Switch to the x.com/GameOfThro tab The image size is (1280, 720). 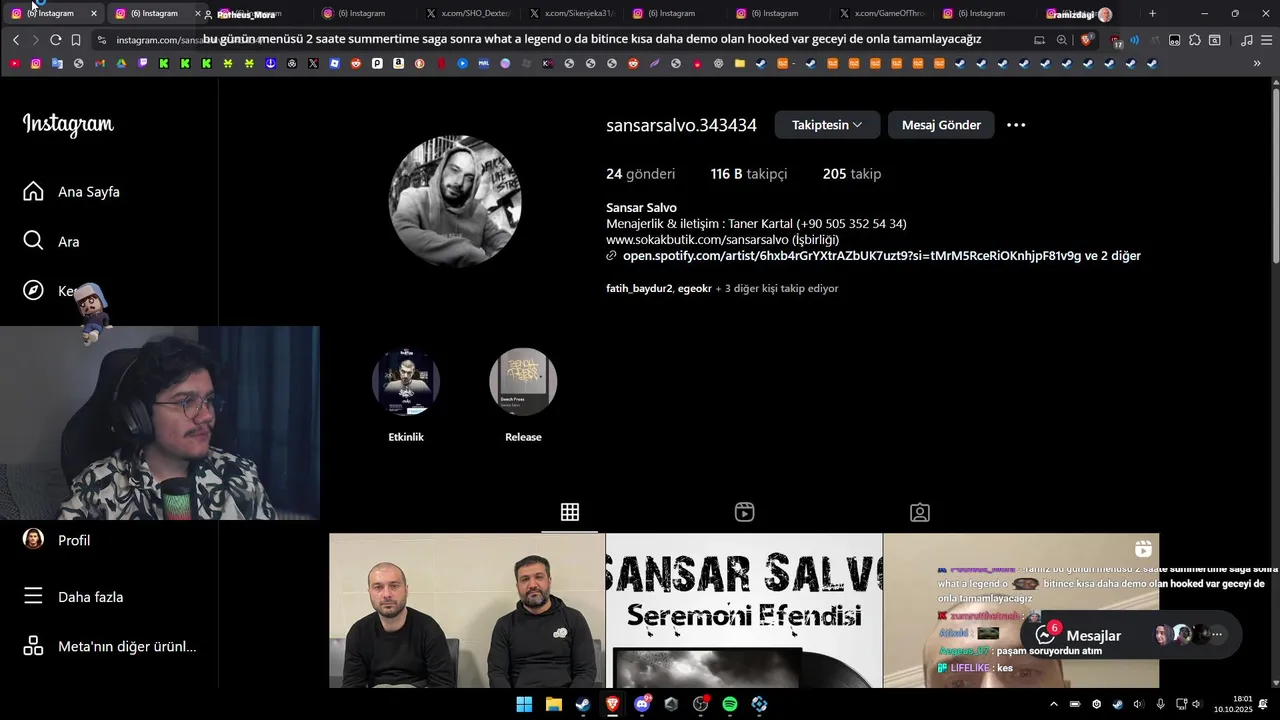[x=882, y=13]
